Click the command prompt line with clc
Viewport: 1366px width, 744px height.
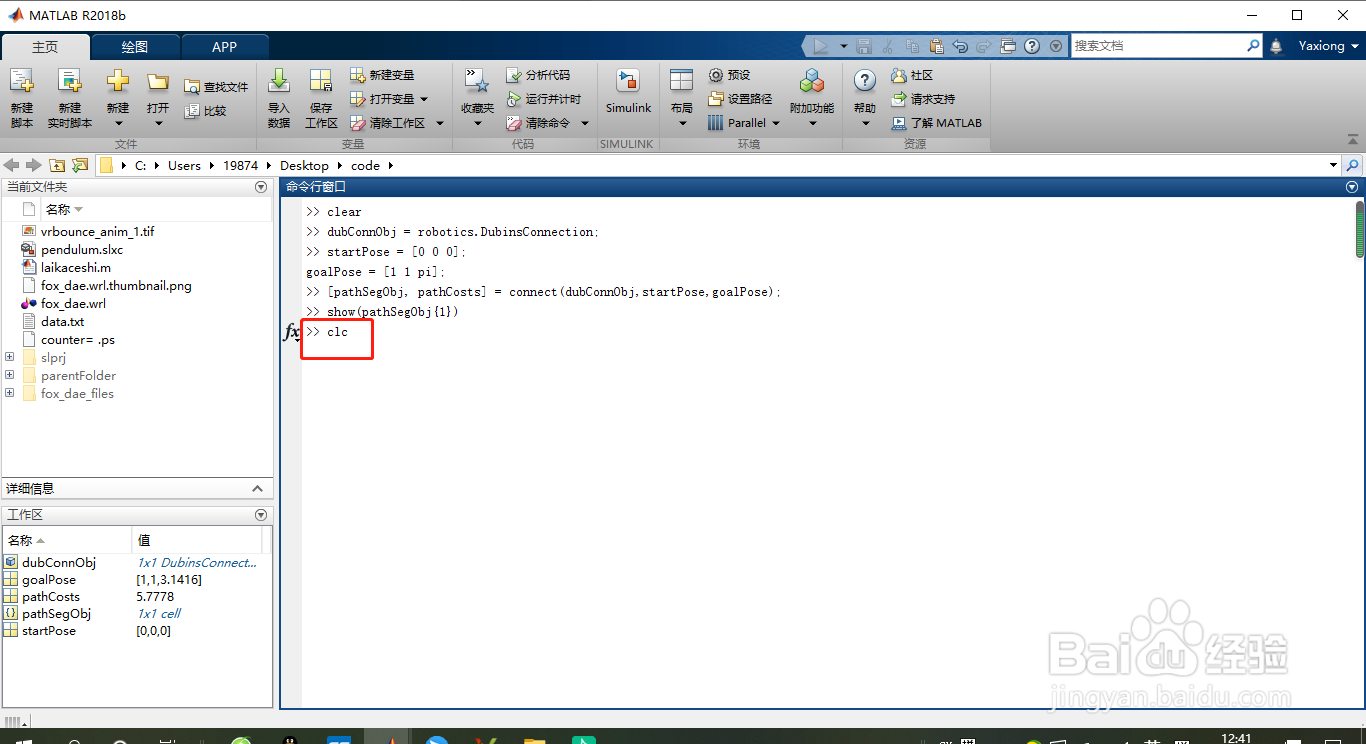point(327,332)
